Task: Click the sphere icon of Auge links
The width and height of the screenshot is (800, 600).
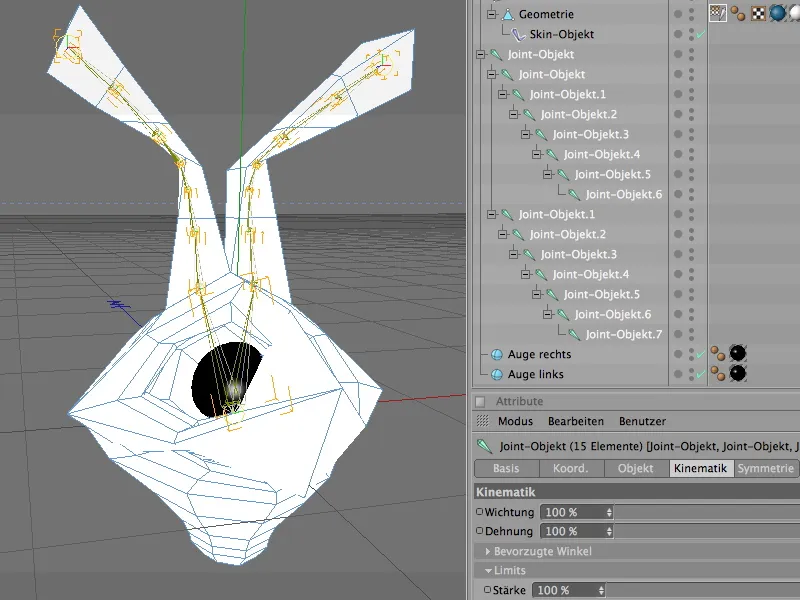Action: [x=496, y=374]
